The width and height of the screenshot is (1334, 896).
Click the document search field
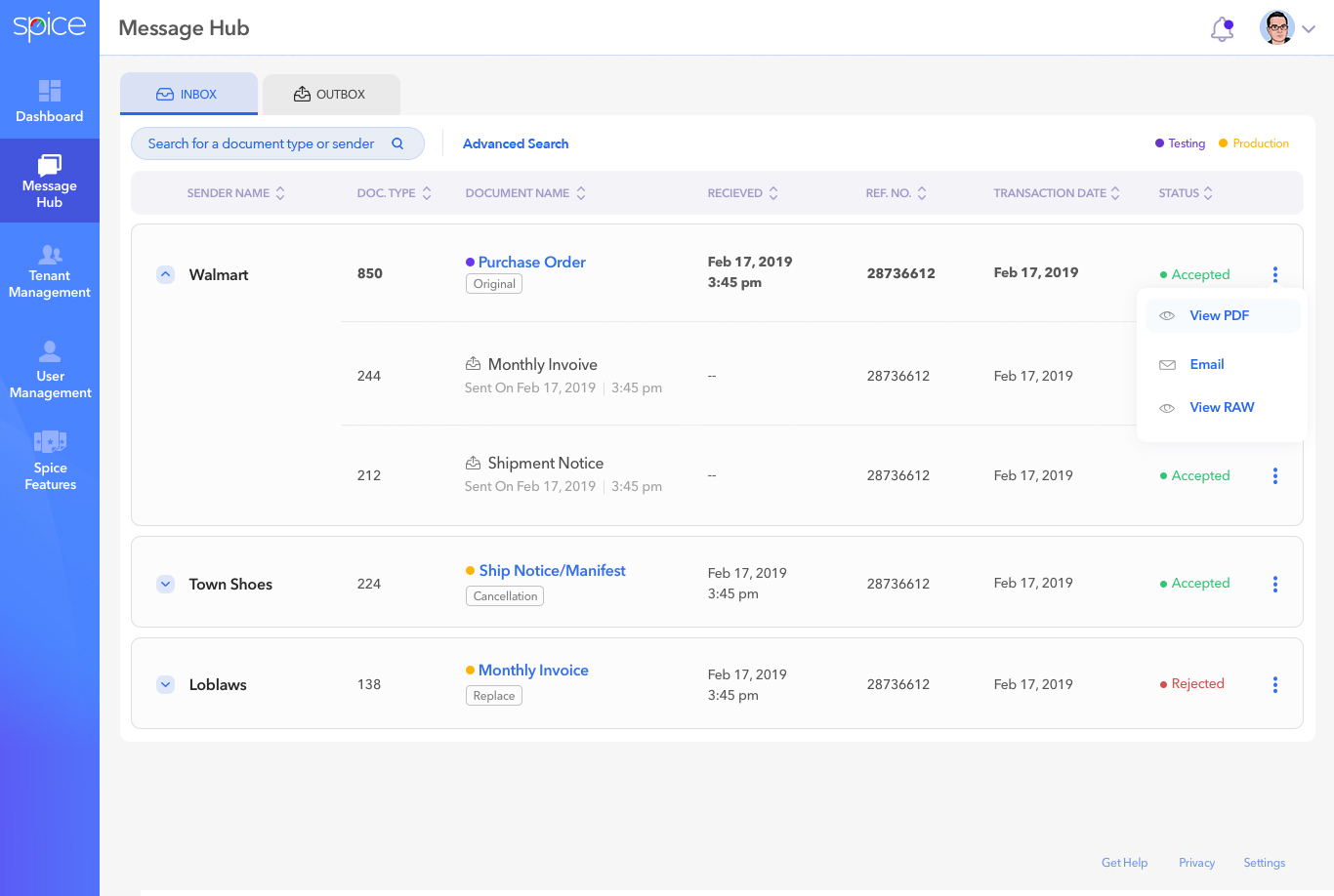pyautogui.click(x=261, y=143)
